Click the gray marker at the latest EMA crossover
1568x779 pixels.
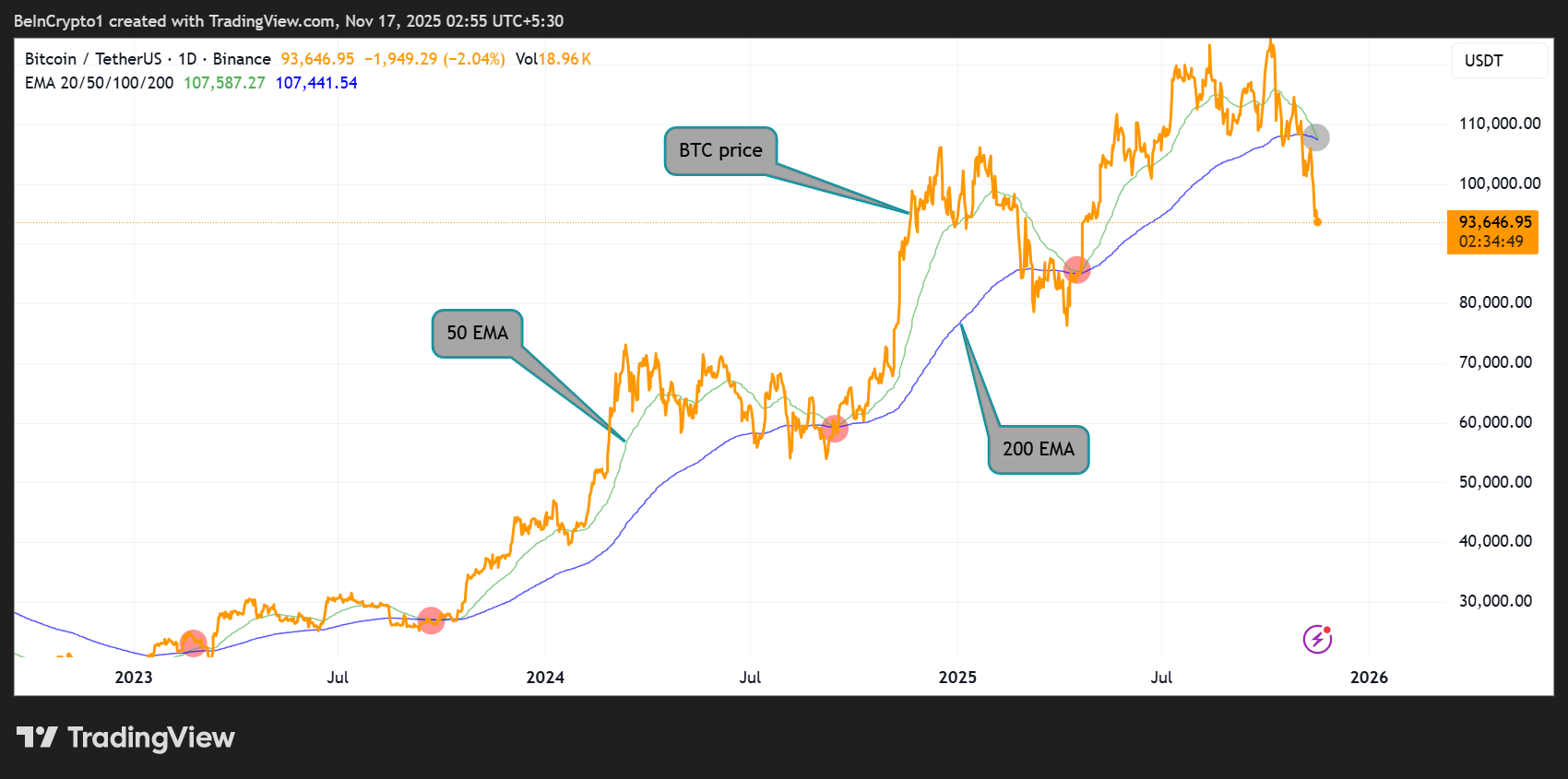pos(1316,137)
